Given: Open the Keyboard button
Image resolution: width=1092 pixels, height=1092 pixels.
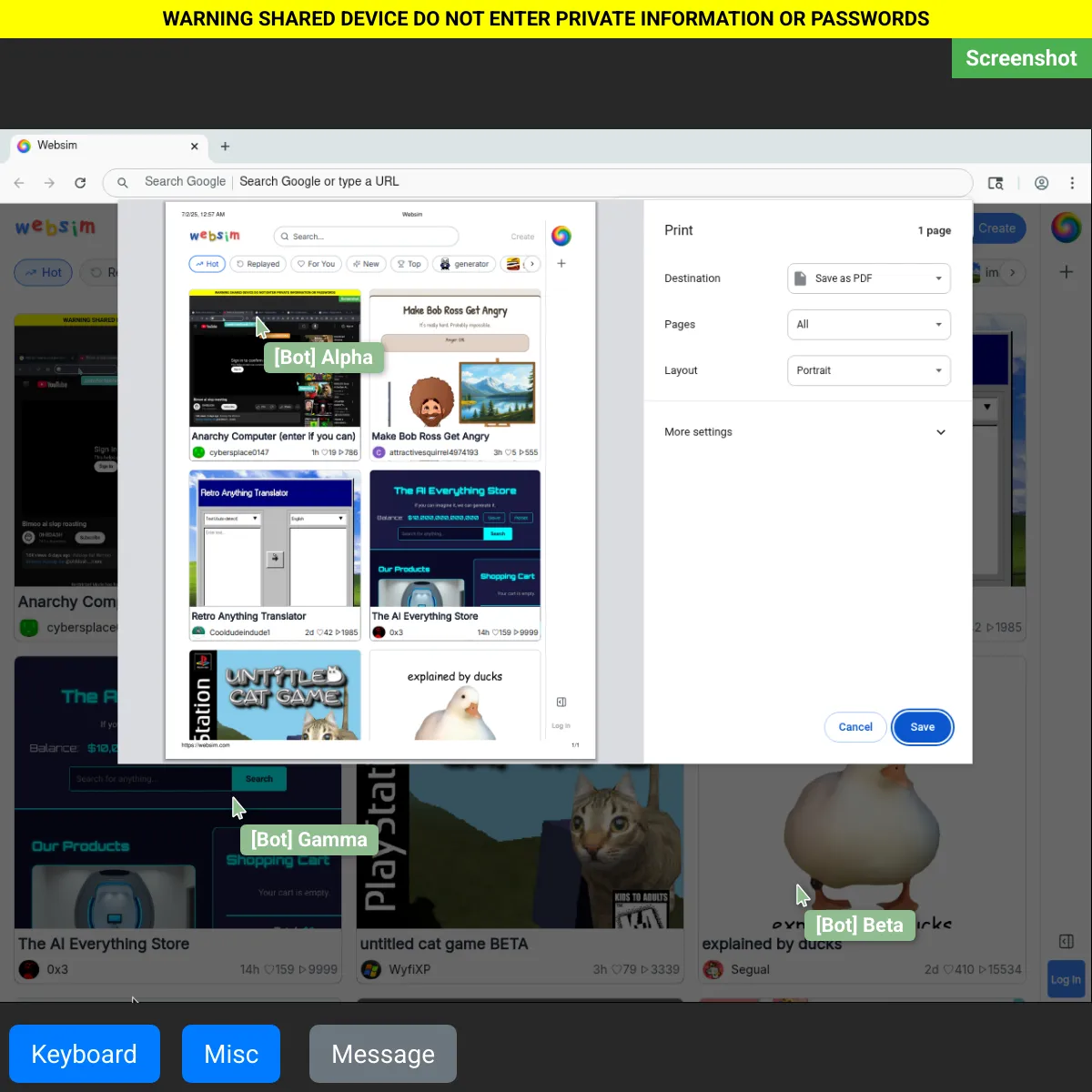Looking at the screenshot, I should coord(85,1054).
